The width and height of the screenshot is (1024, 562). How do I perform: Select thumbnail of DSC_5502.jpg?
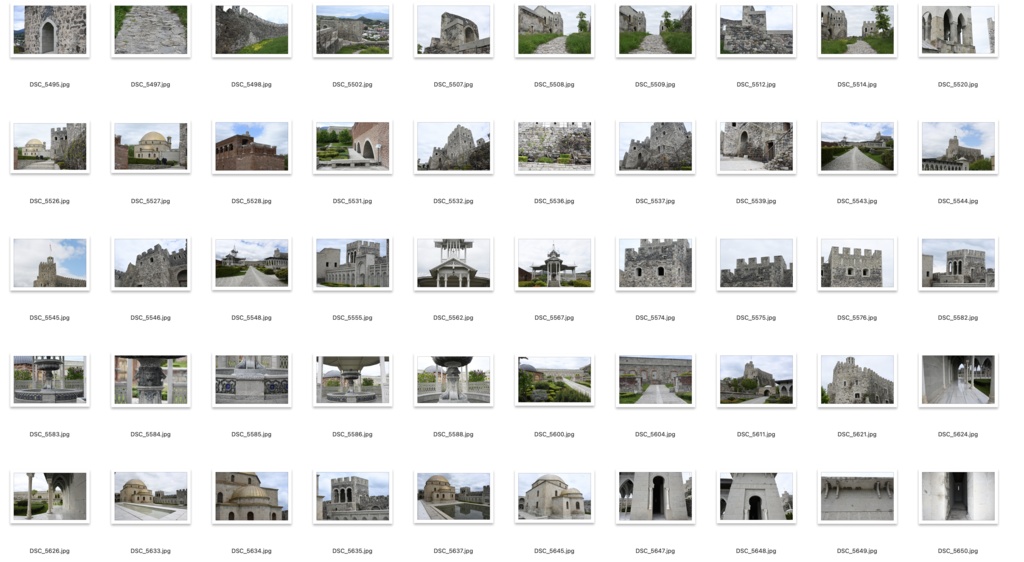click(x=353, y=30)
